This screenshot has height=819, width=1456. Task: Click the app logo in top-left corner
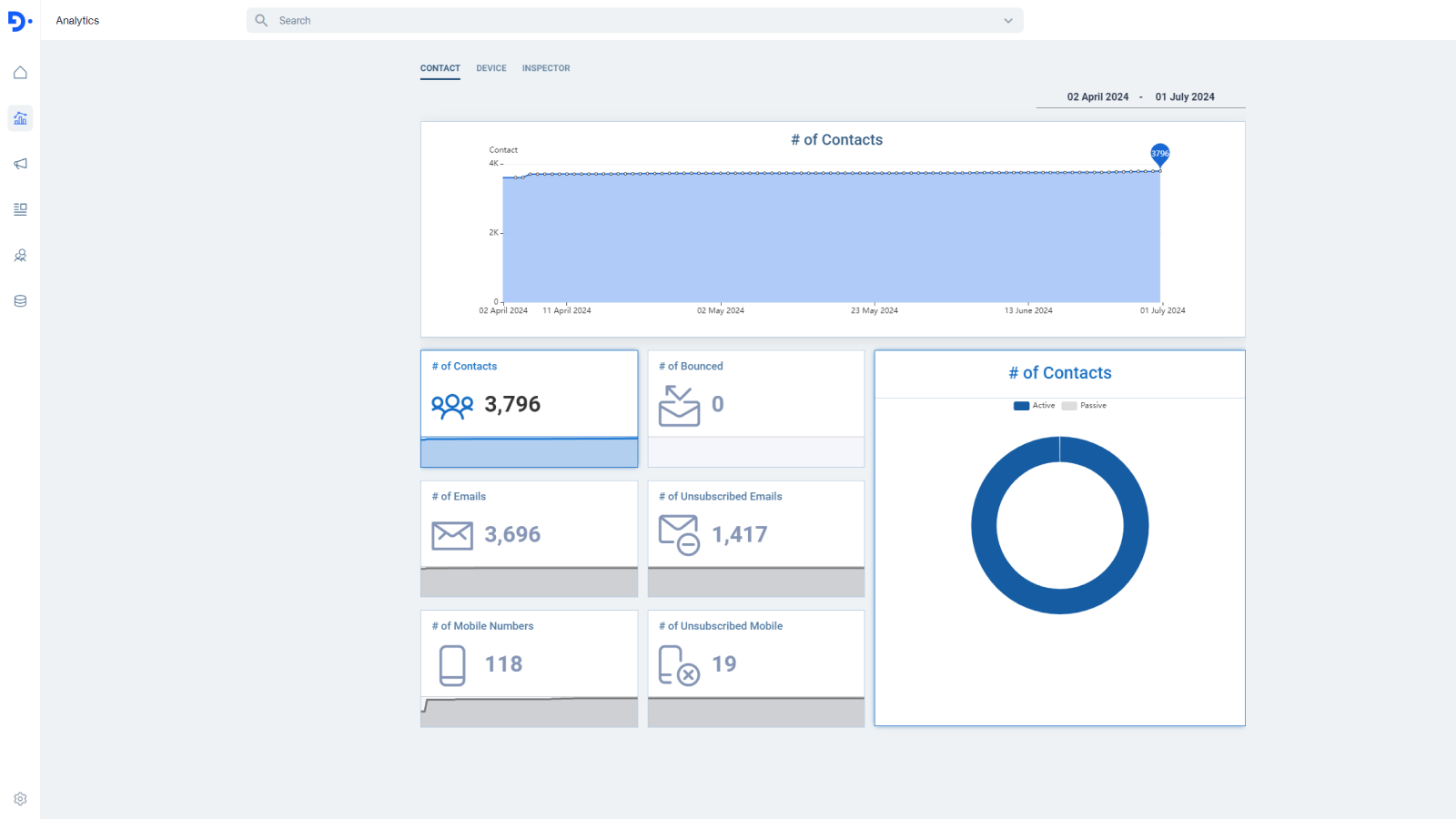18,20
